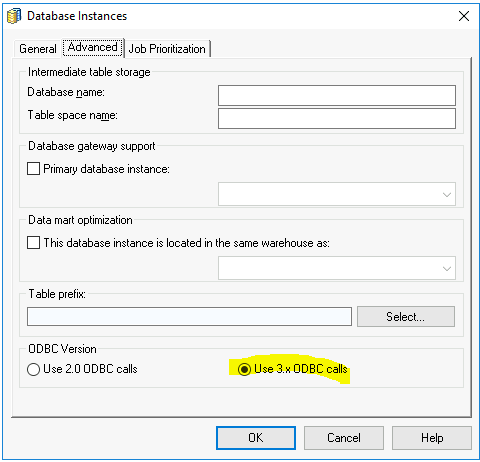
Task: Click the Table space name field
Action: click(337, 118)
